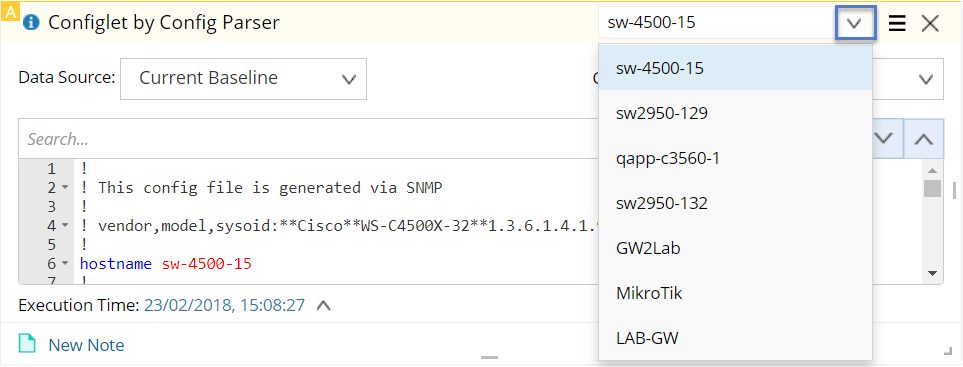This screenshot has width=963, height=367.
Task: Collapse the Execution Time chevron
Action: (324, 305)
